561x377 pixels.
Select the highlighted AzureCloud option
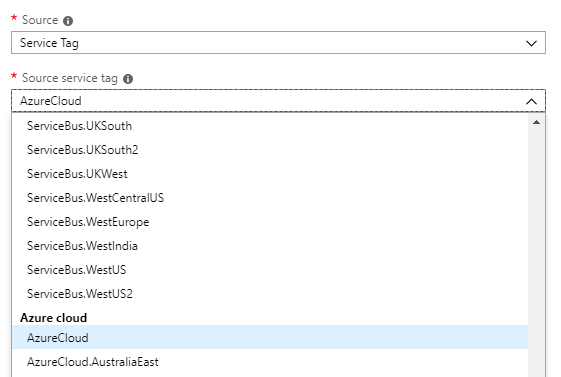[270, 337]
